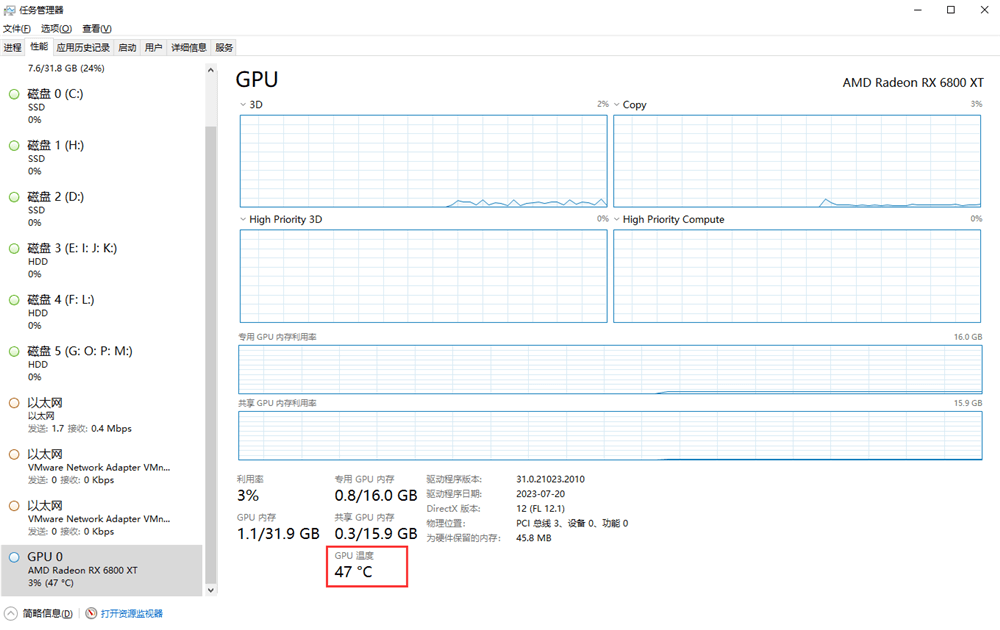1000x630 pixels.
Task: Click the 磁盘 1 (H:) status circle icon
Action: 14,146
